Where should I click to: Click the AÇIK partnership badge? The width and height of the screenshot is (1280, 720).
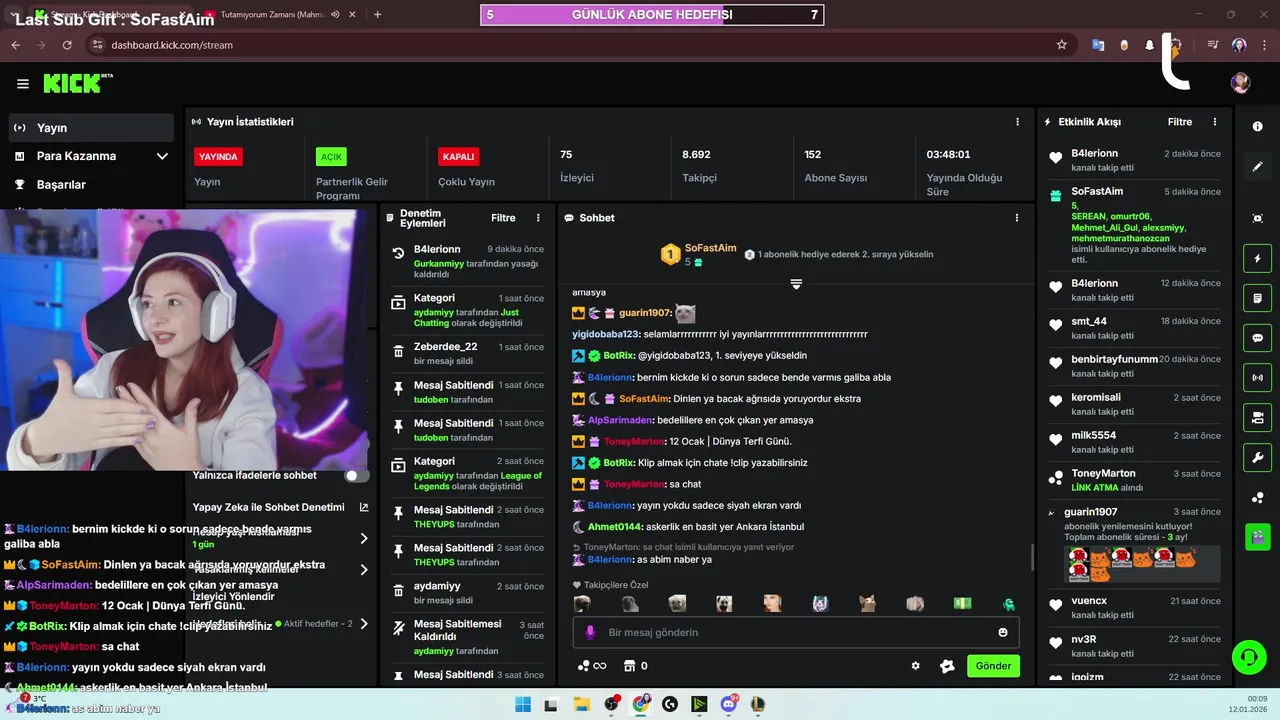click(331, 157)
